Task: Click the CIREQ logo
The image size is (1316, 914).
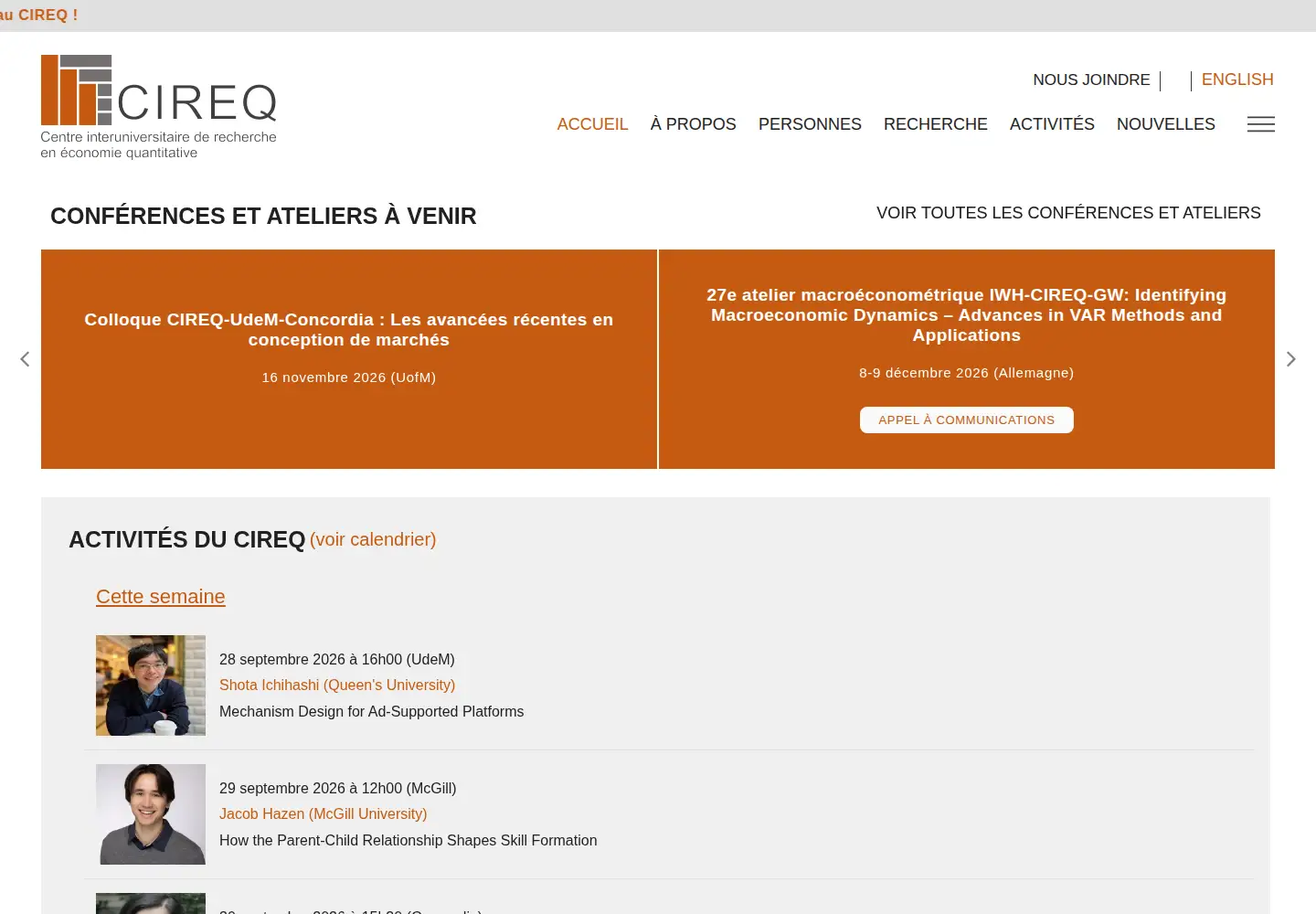Action: click(x=158, y=107)
